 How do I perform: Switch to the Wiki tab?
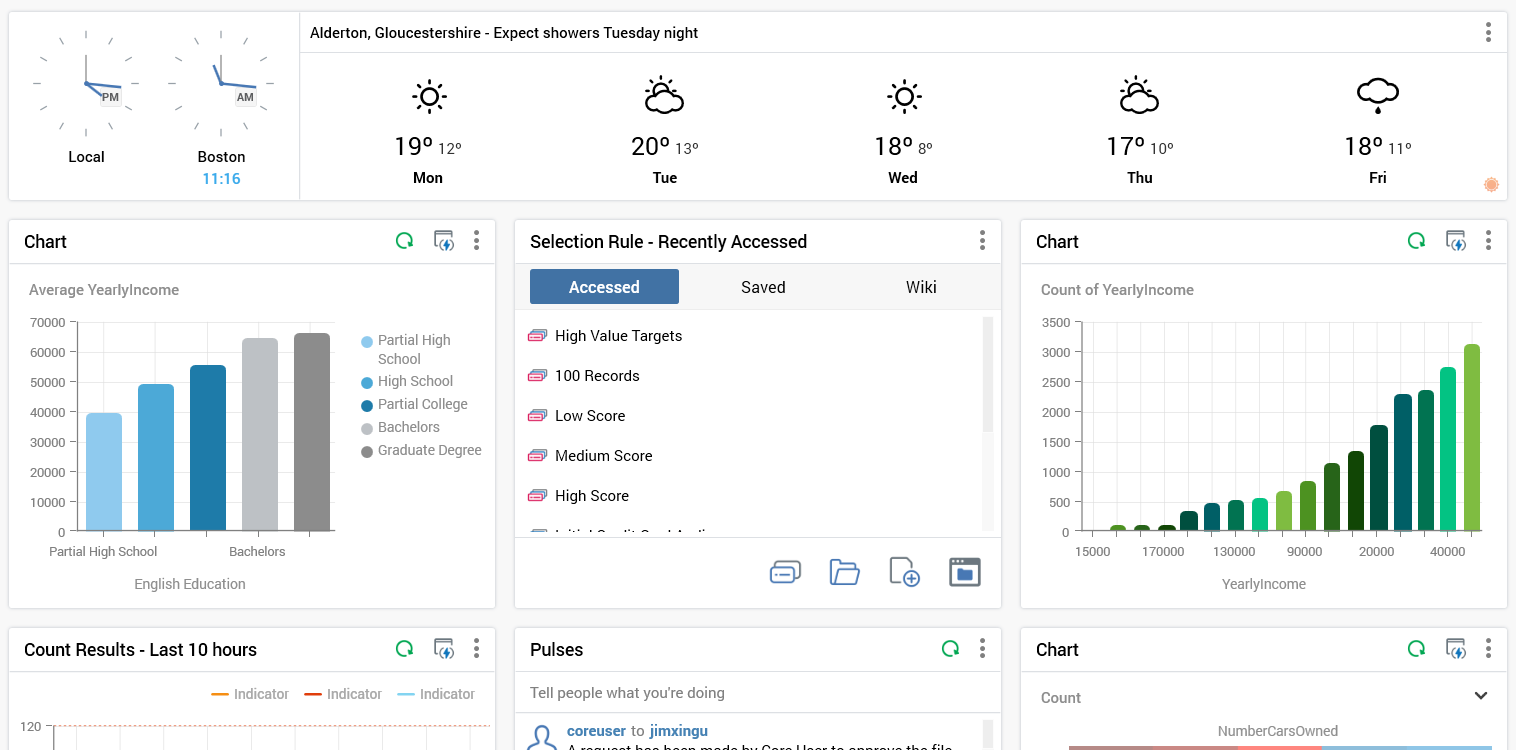pos(921,287)
